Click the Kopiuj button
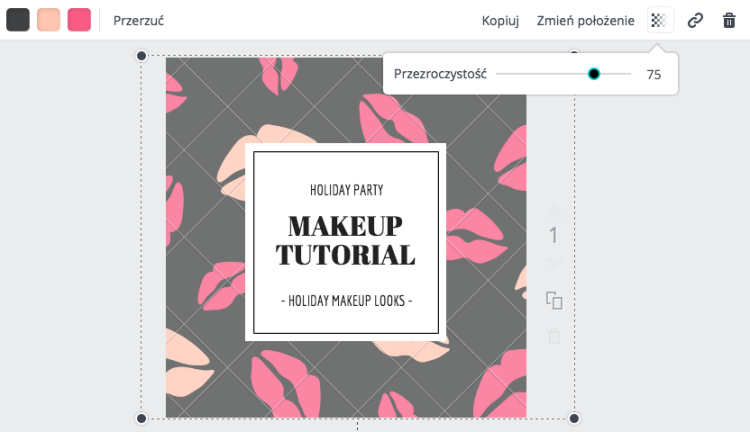 click(x=500, y=21)
